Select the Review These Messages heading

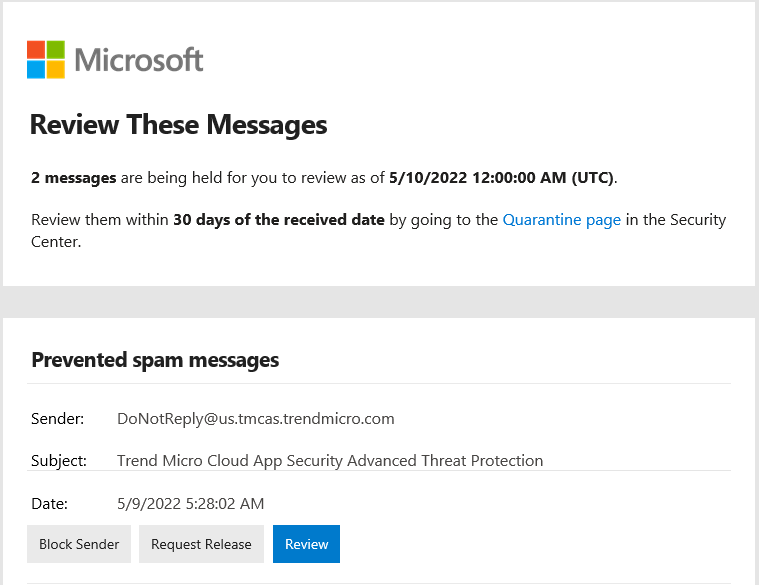[179, 125]
